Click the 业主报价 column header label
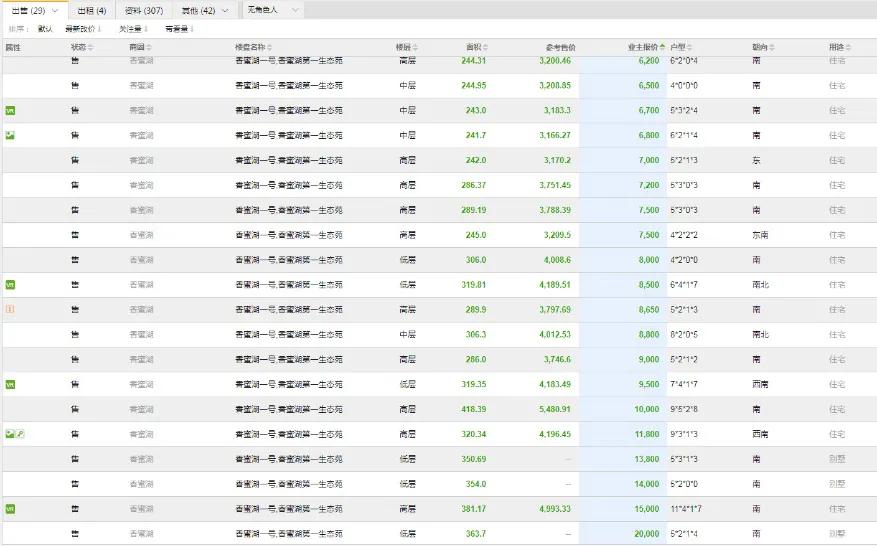The width and height of the screenshot is (877, 546). click(643, 48)
